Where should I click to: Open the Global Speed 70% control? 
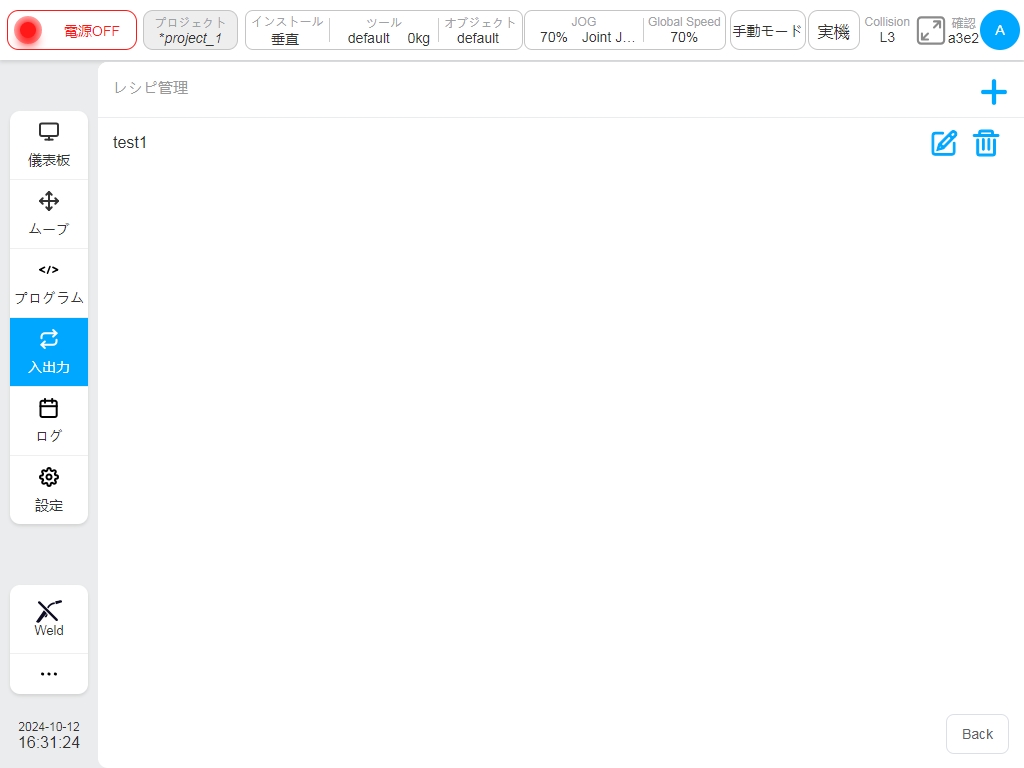pos(684,30)
